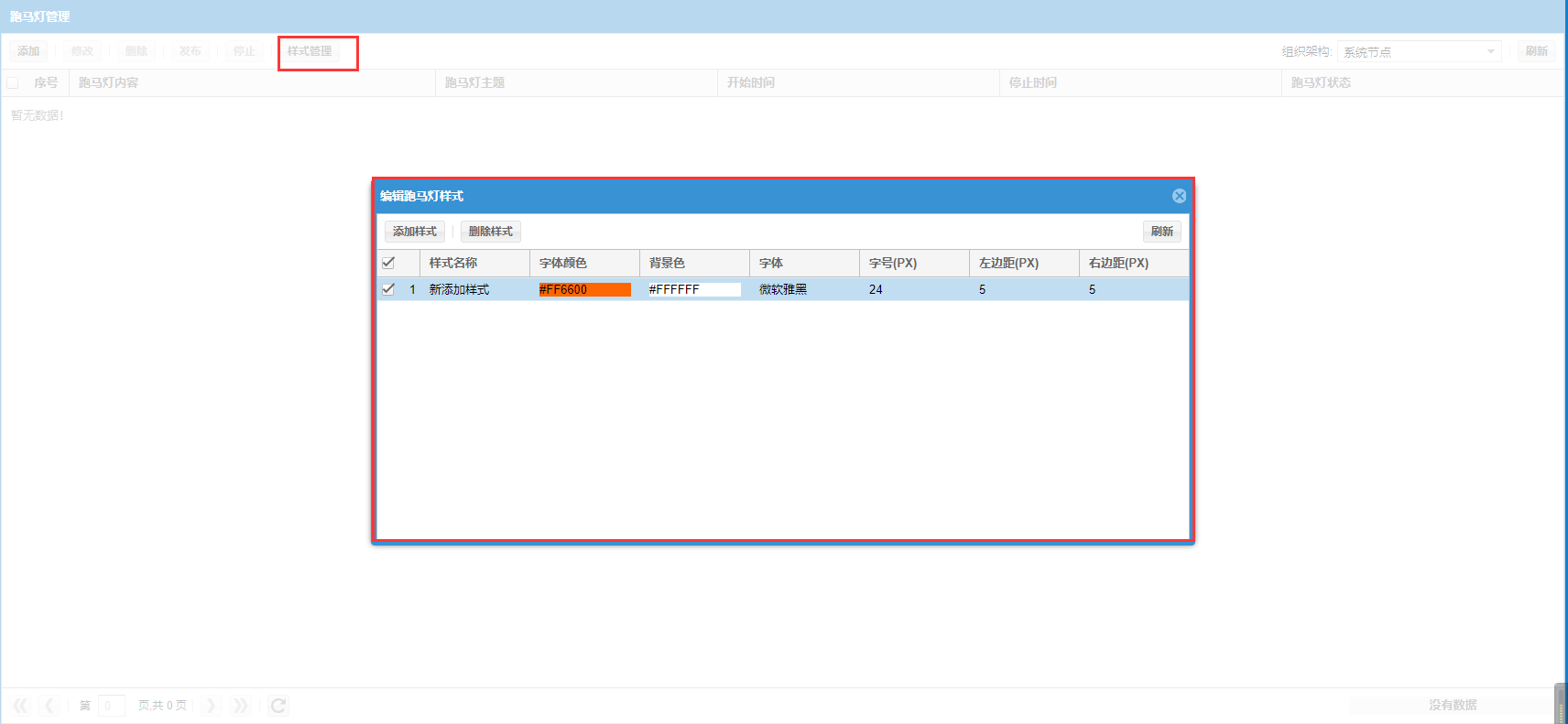Go to the previous page icon
This screenshot has width=1568, height=724.
(49, 706)
